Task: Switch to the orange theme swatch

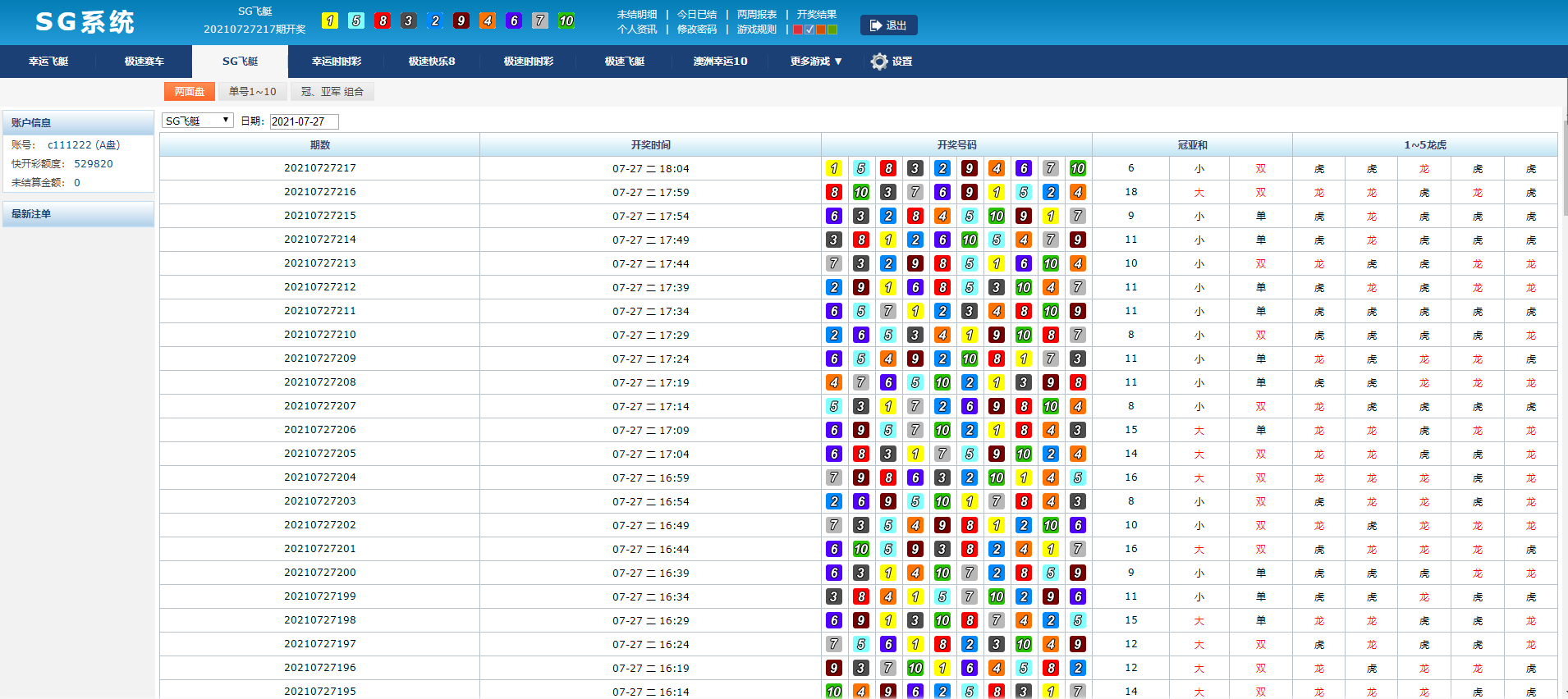Action: tap(821, 30)
